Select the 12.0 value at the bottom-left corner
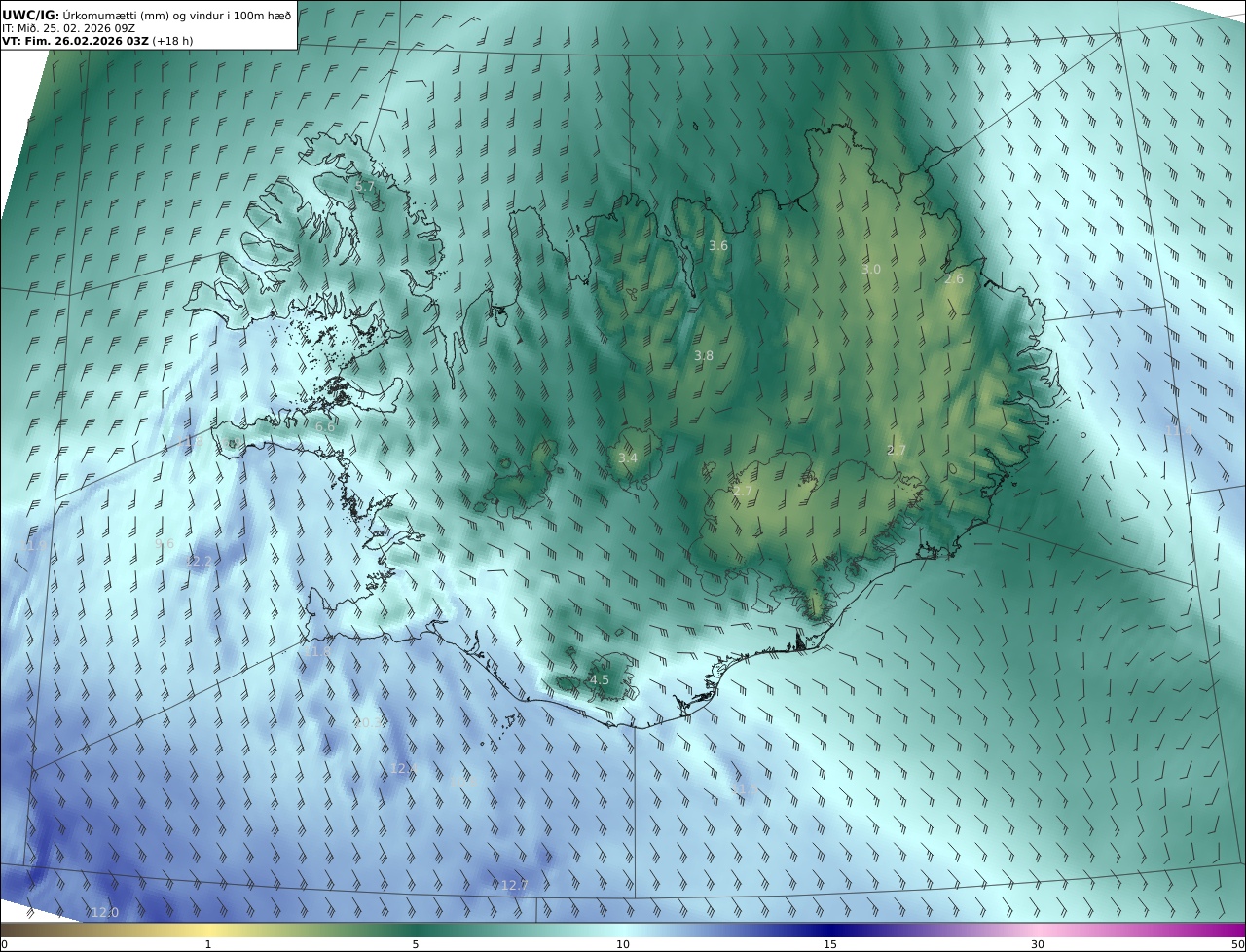 coord(104,912)
